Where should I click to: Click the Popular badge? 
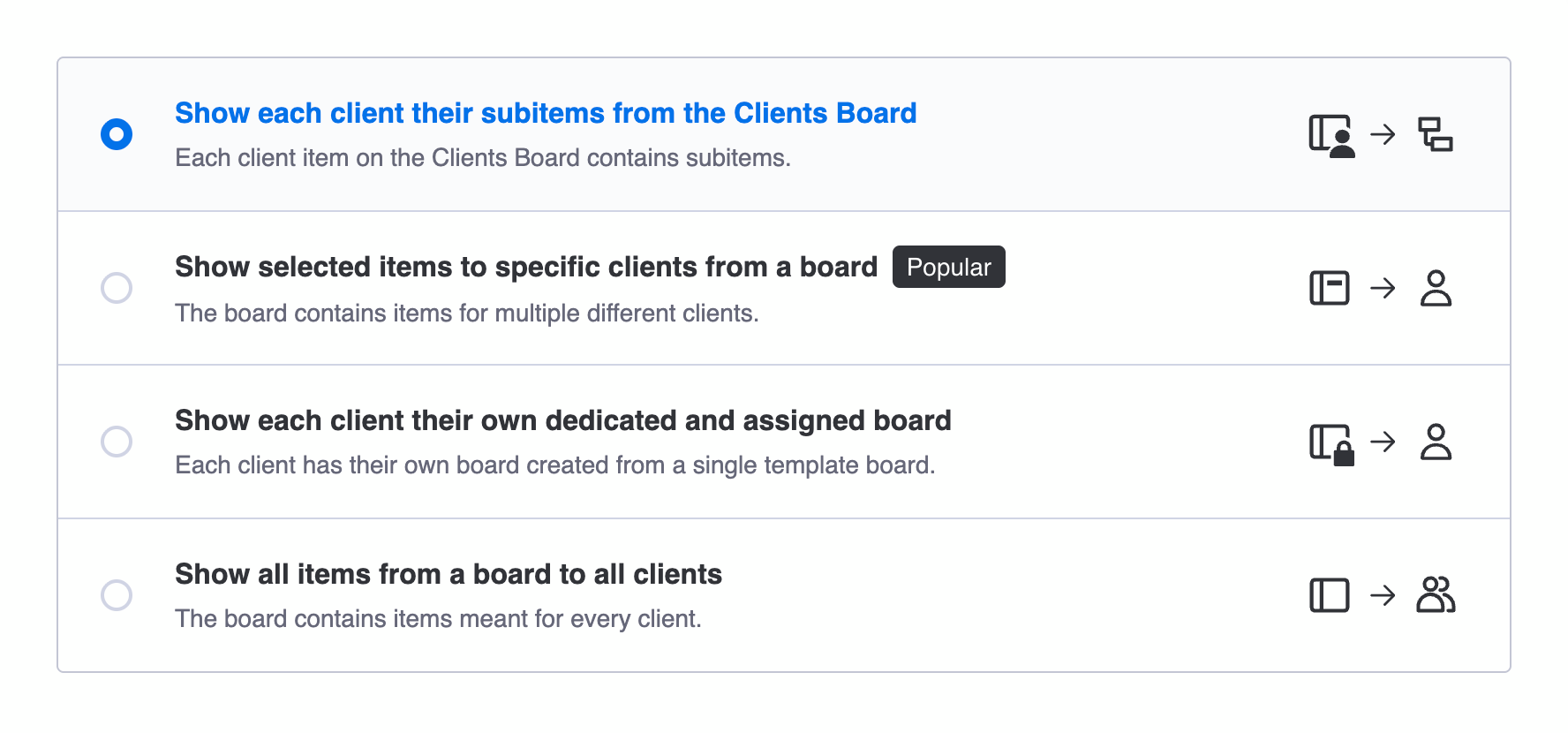[x=948, y=267]
